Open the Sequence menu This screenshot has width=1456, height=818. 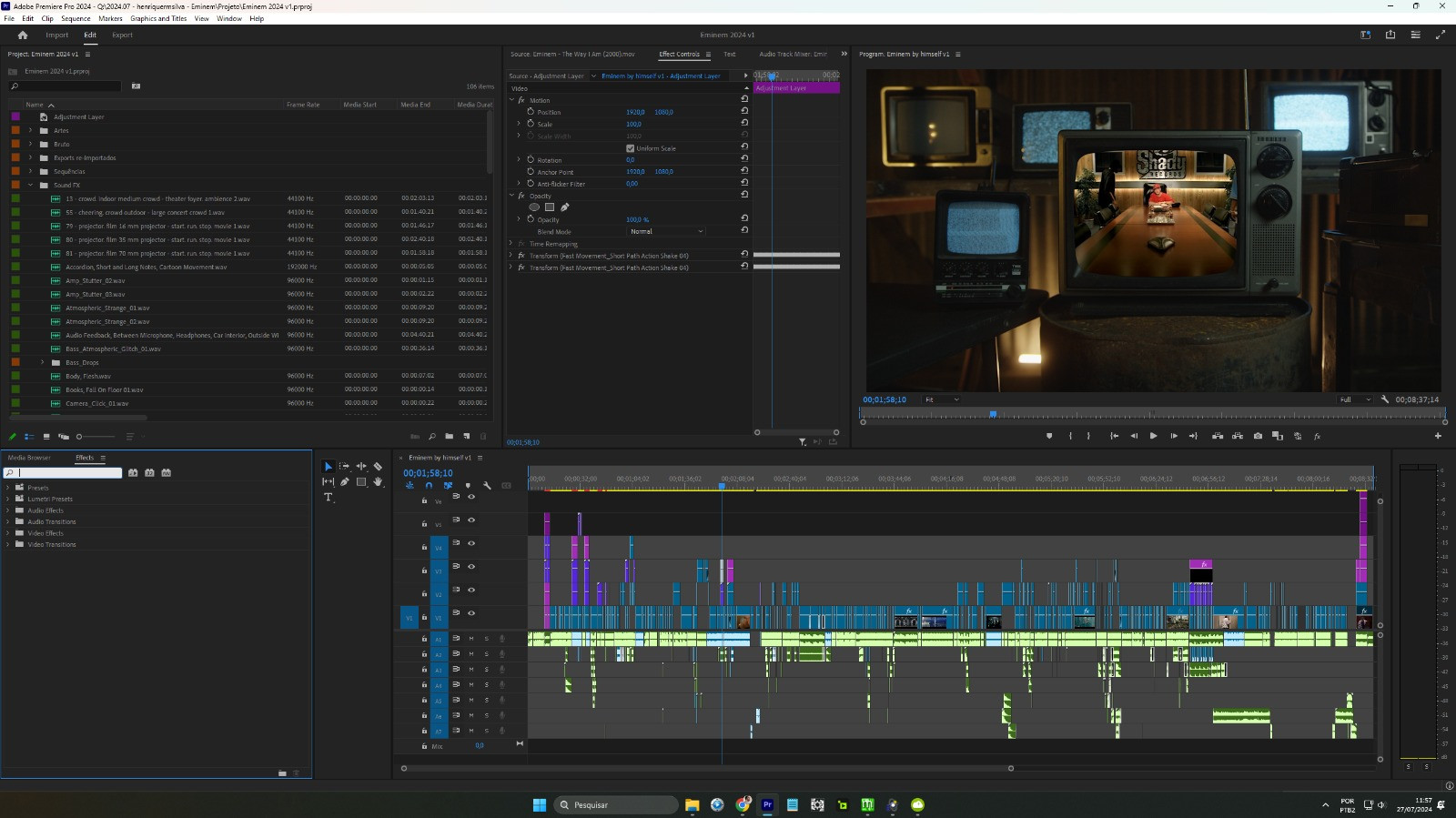coord(76,18)
